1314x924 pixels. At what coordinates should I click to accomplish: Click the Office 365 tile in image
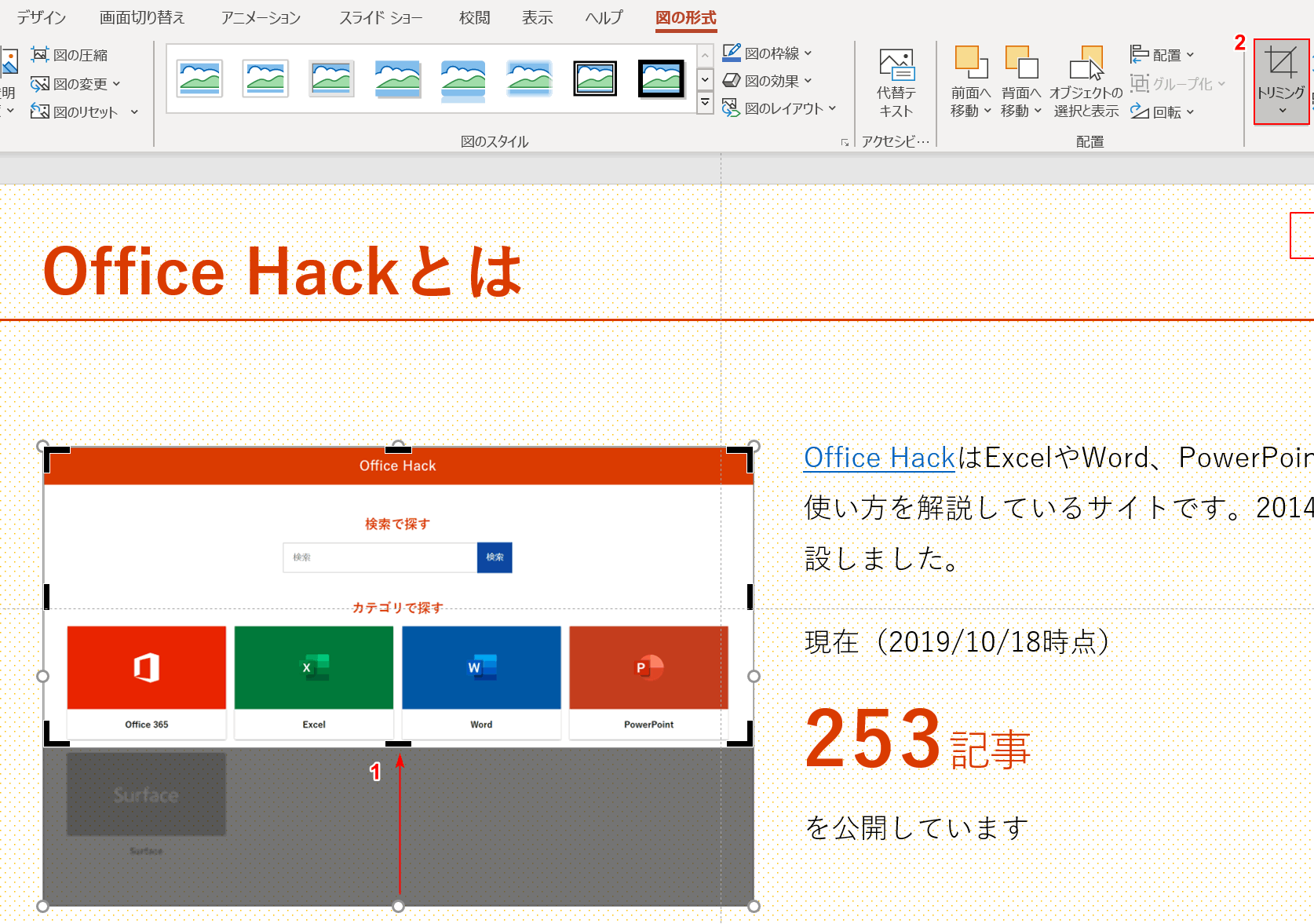(x=147, y=682)
